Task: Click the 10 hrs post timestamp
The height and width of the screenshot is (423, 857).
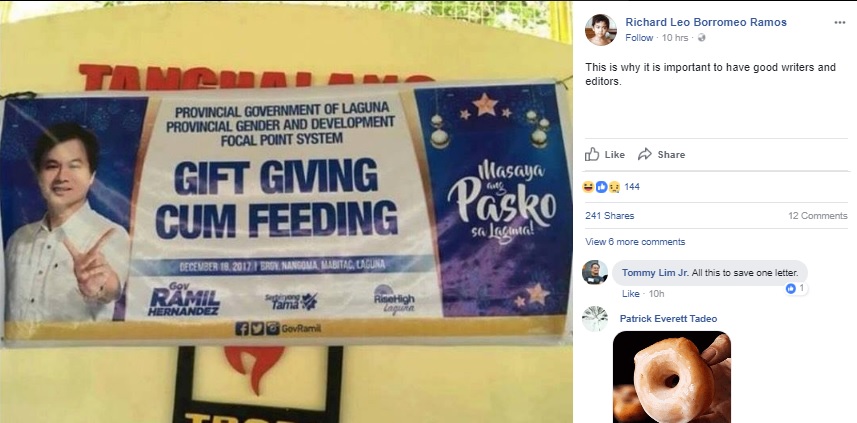Action: pyautogui.click(x=675, y=38)
